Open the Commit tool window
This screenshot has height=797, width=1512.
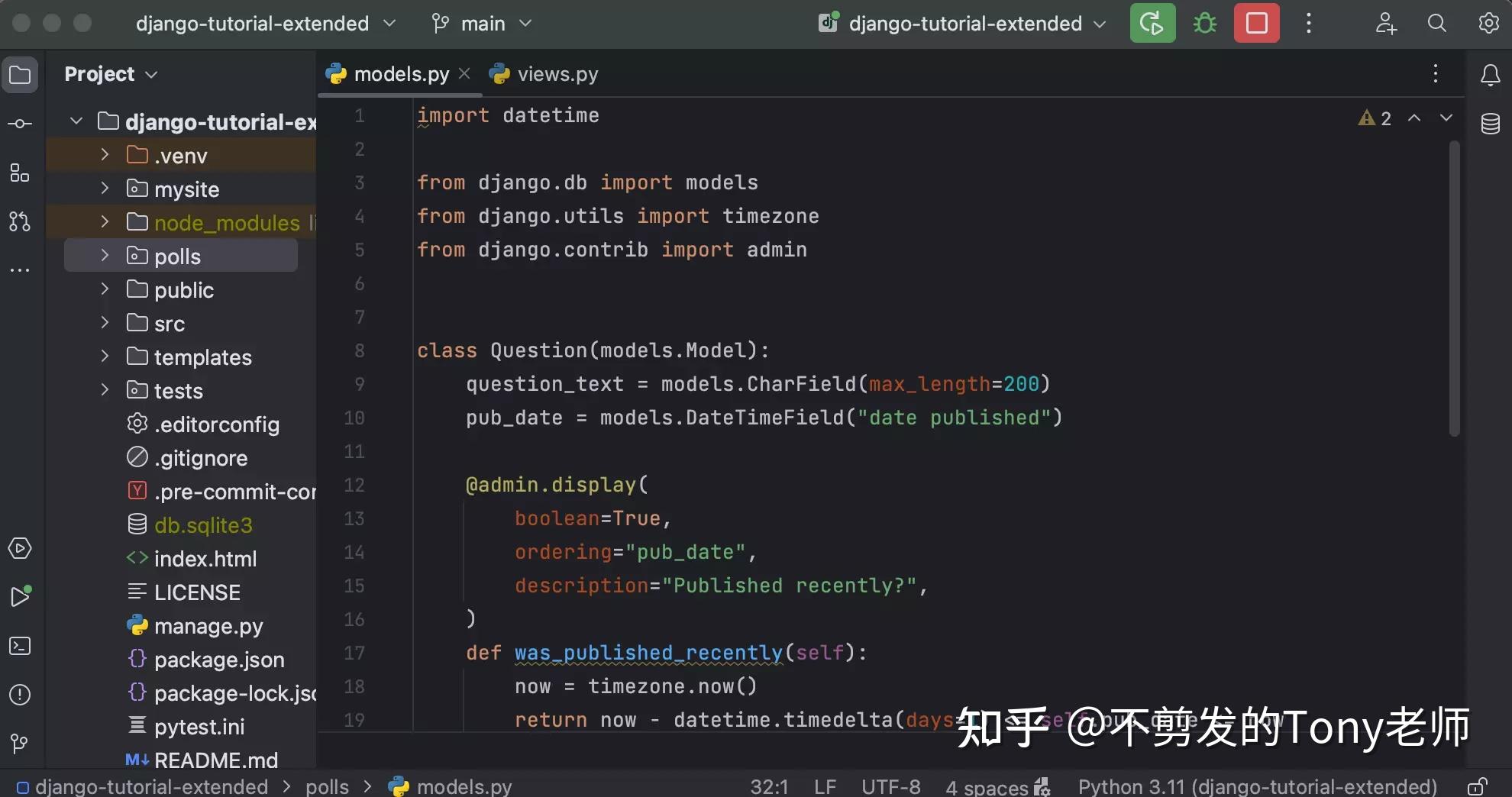tap(19, 122)
